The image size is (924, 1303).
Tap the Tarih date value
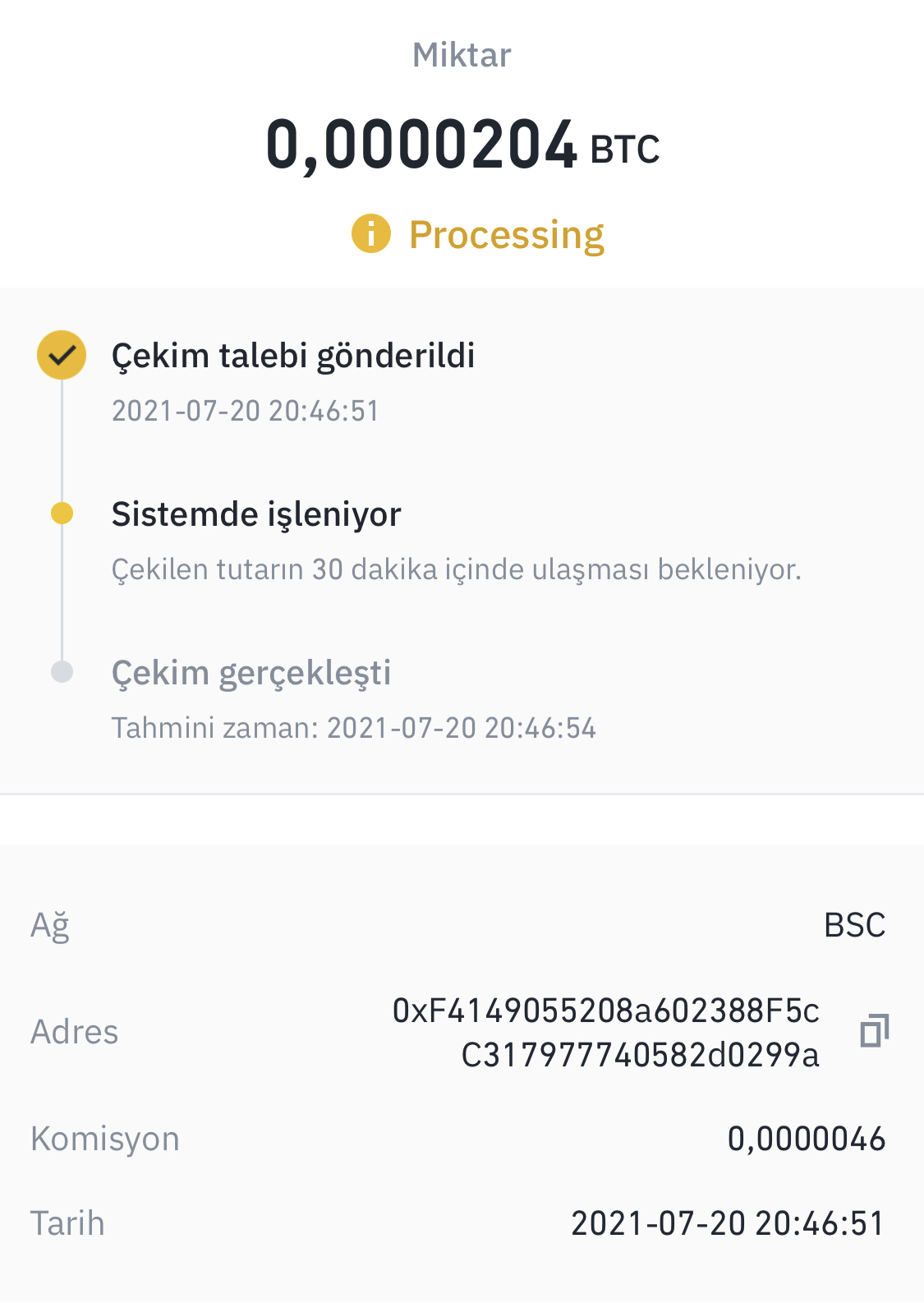tap(728, 1223)
